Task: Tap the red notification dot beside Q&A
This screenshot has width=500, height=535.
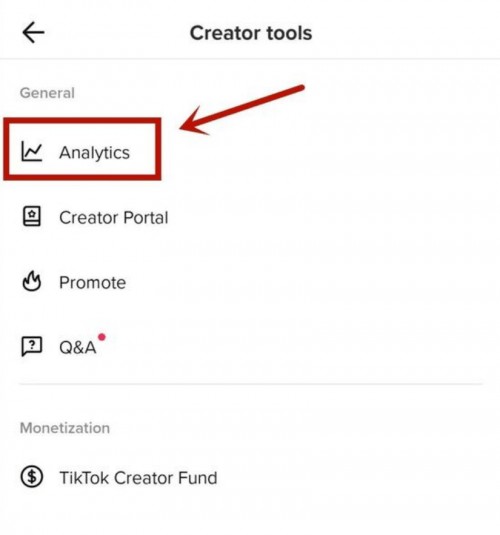Action: pos(102,337)
